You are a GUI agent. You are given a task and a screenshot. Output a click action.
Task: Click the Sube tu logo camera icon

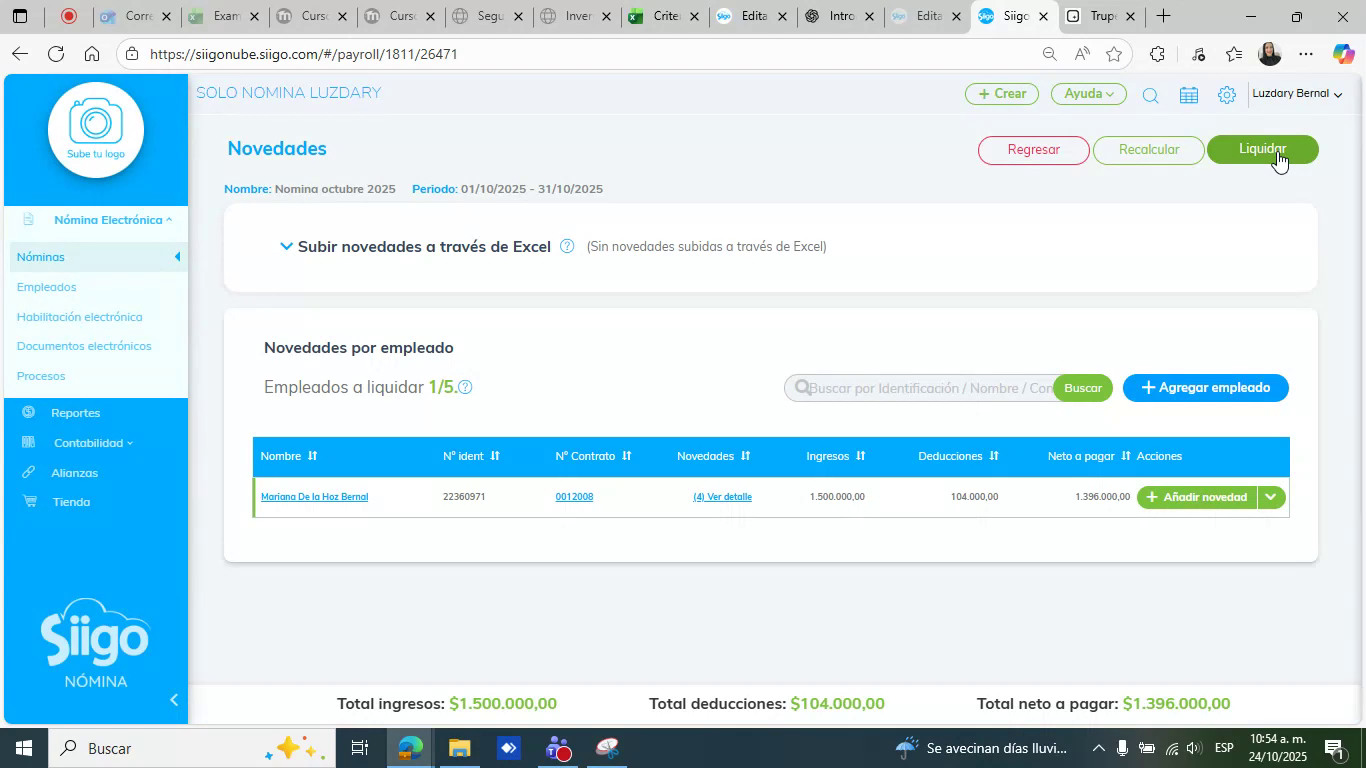[x=96, y=130]
